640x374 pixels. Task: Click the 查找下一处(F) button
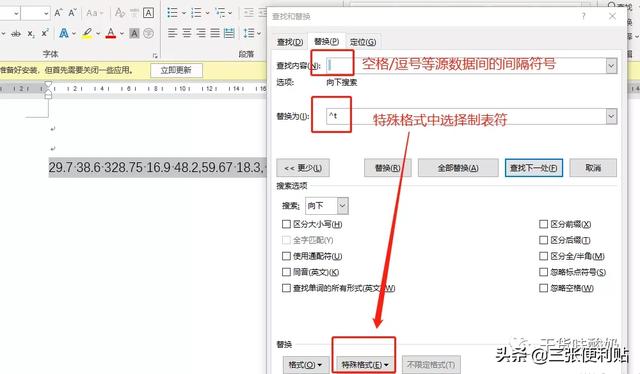tap(534, 168)
